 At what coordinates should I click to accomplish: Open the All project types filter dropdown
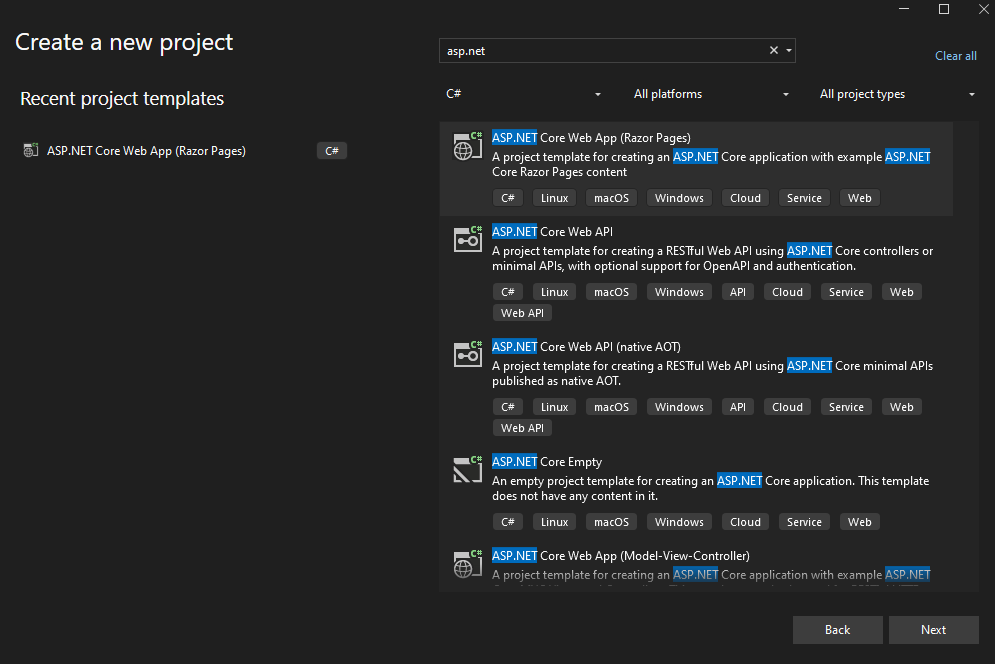pyautogui.click(x=897, y=94)
